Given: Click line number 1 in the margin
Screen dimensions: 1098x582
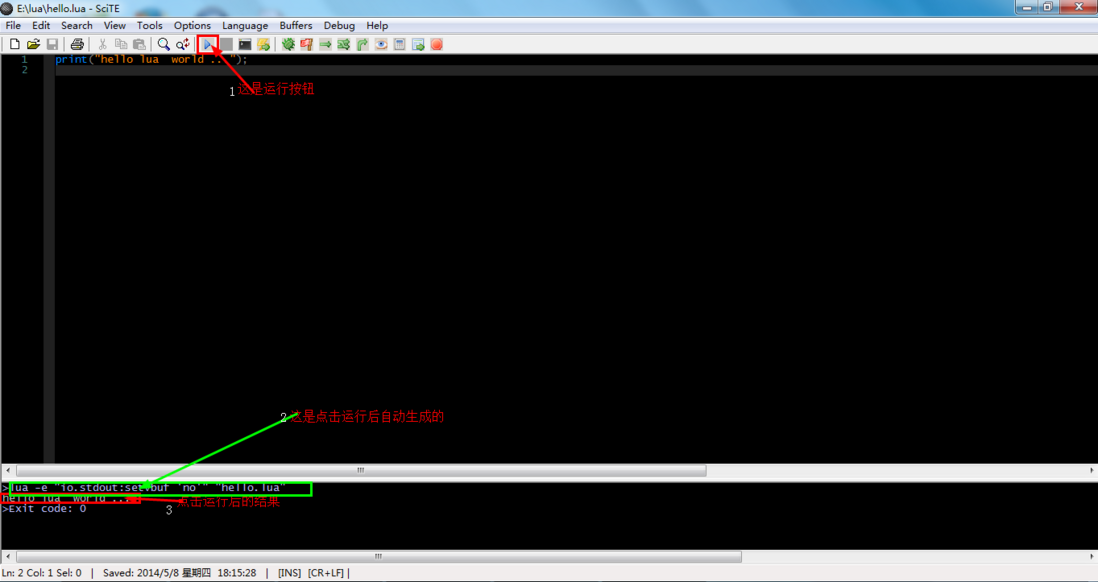Looking at the screenshot, I should [x=24, y=60].
